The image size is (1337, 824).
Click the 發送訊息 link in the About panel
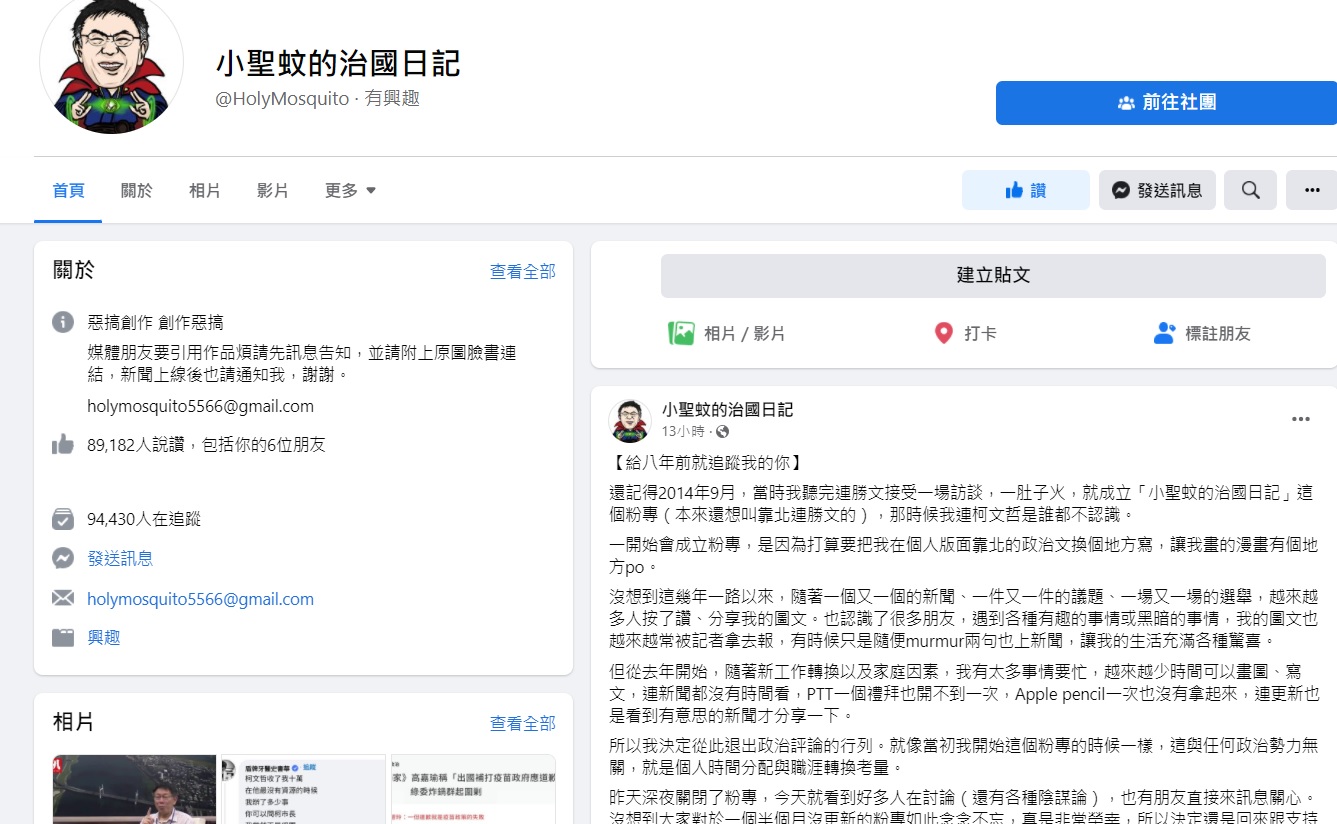120,558
